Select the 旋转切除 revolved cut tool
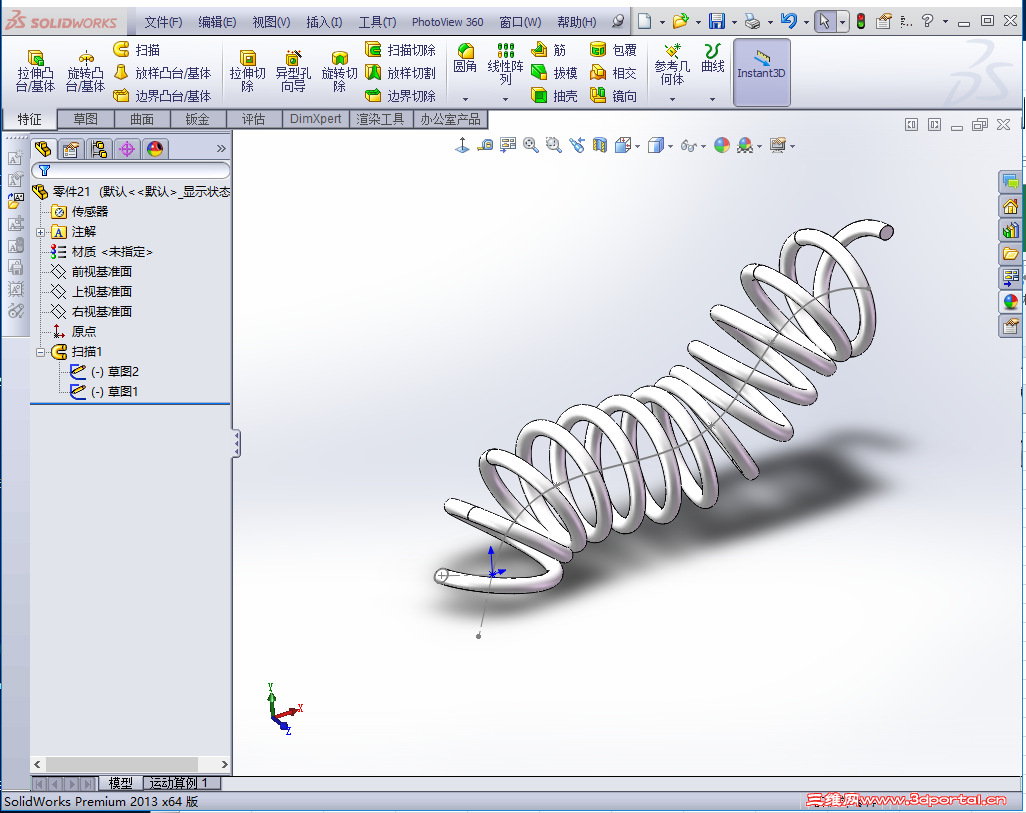Viewport: 1026px width, 813px height. 339,71
